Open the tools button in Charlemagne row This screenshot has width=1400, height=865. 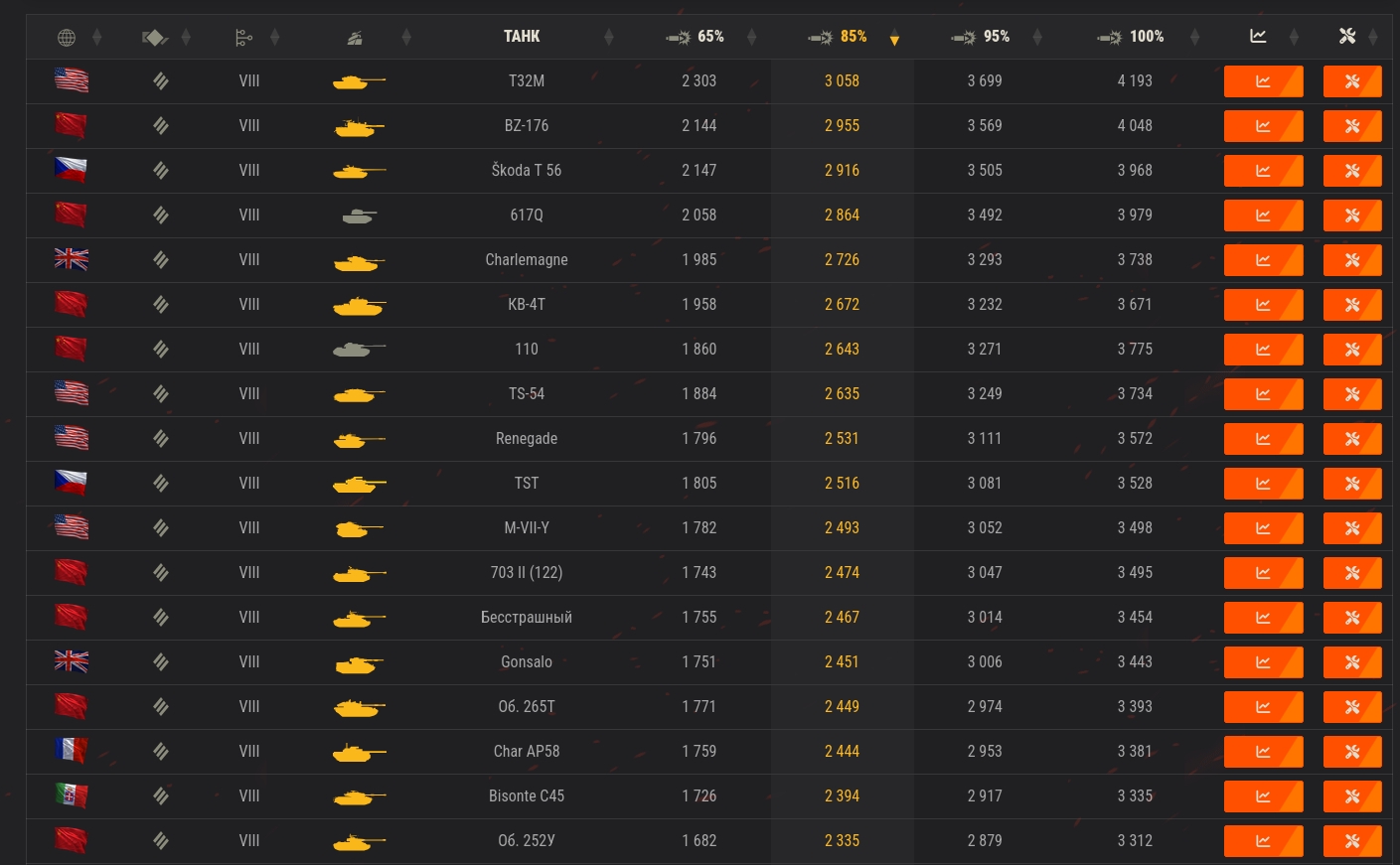coord(1351,260)
